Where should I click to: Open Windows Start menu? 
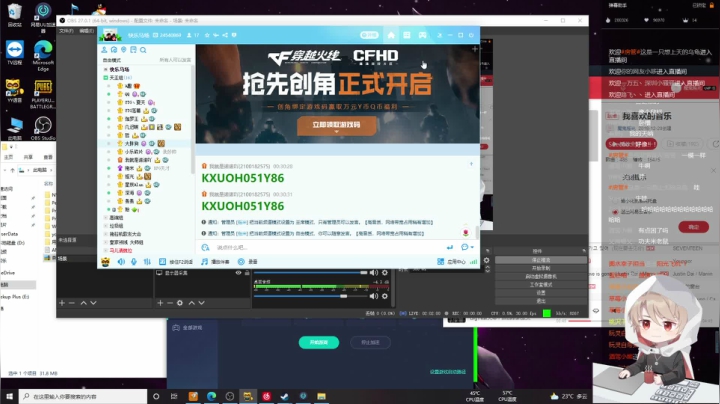coord(9,396)
